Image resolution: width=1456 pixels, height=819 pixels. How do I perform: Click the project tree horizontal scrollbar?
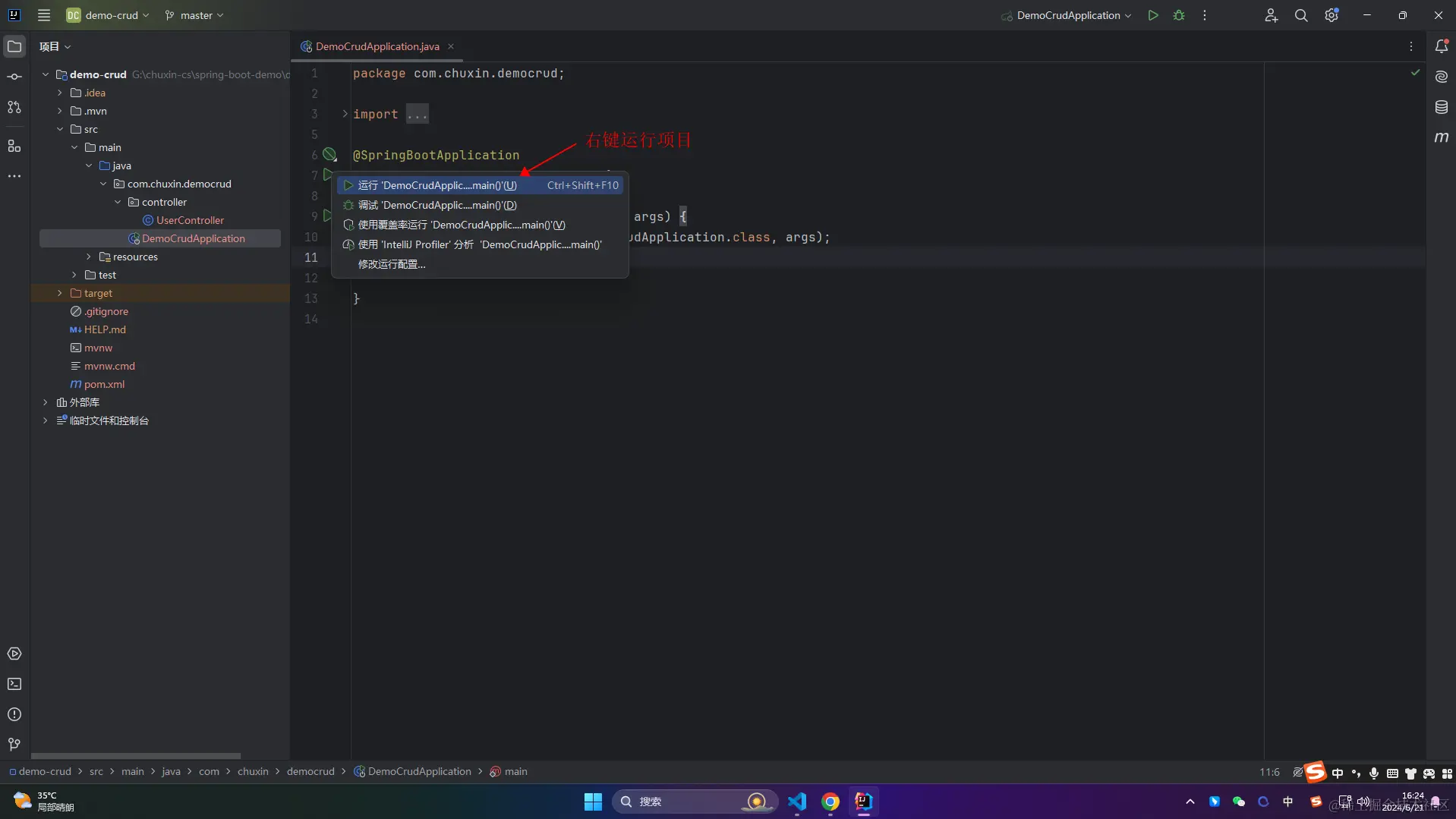[136, 756]
